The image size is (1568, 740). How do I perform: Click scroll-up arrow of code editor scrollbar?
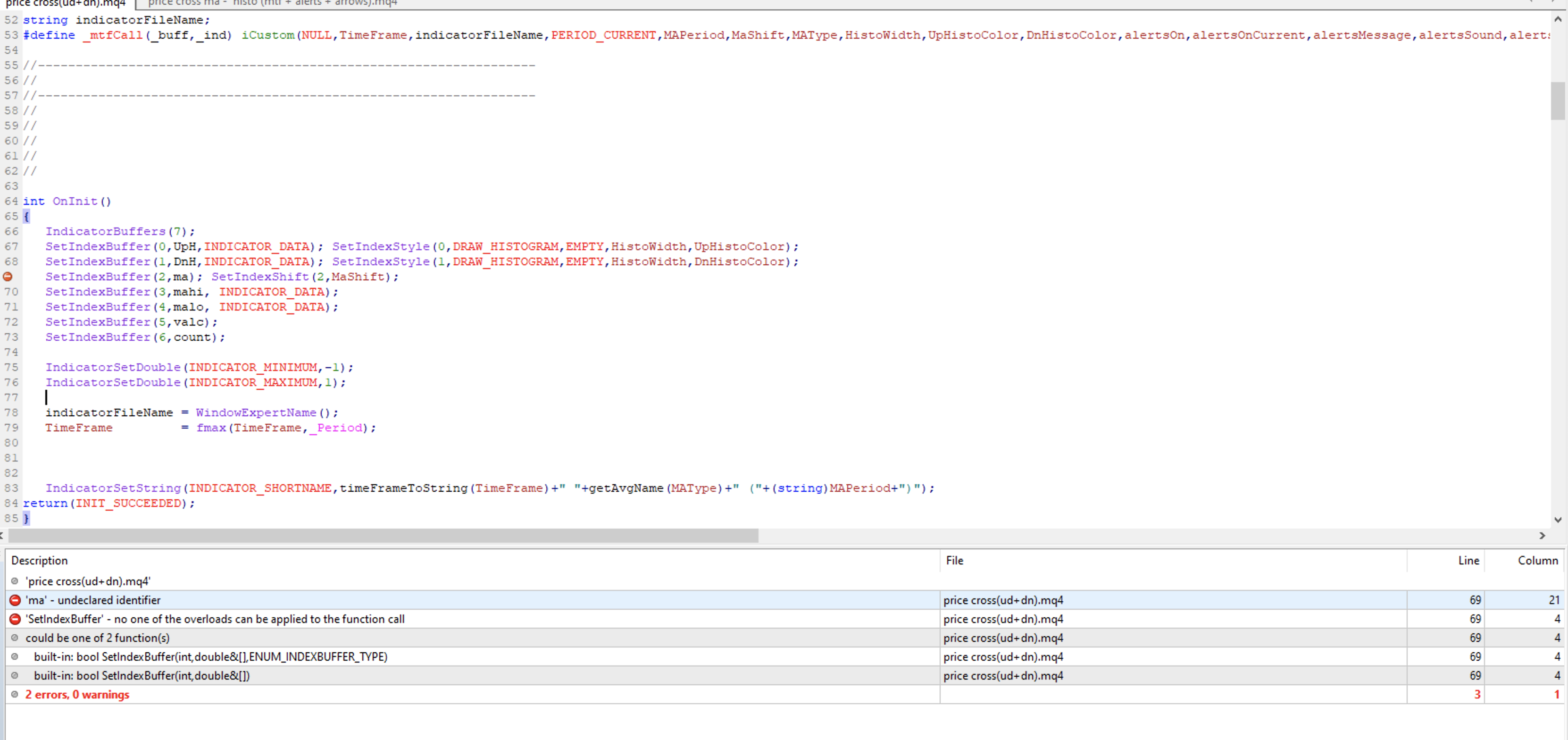click(x=1558, y=19)
